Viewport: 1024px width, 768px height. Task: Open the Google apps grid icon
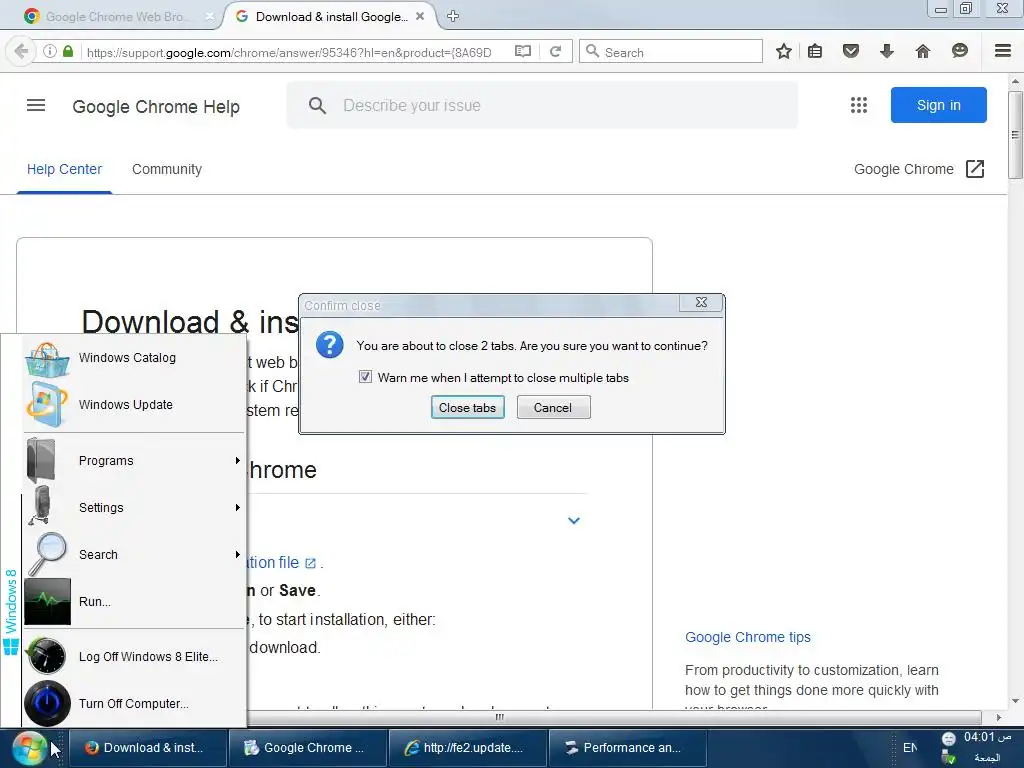click(859, 105)
